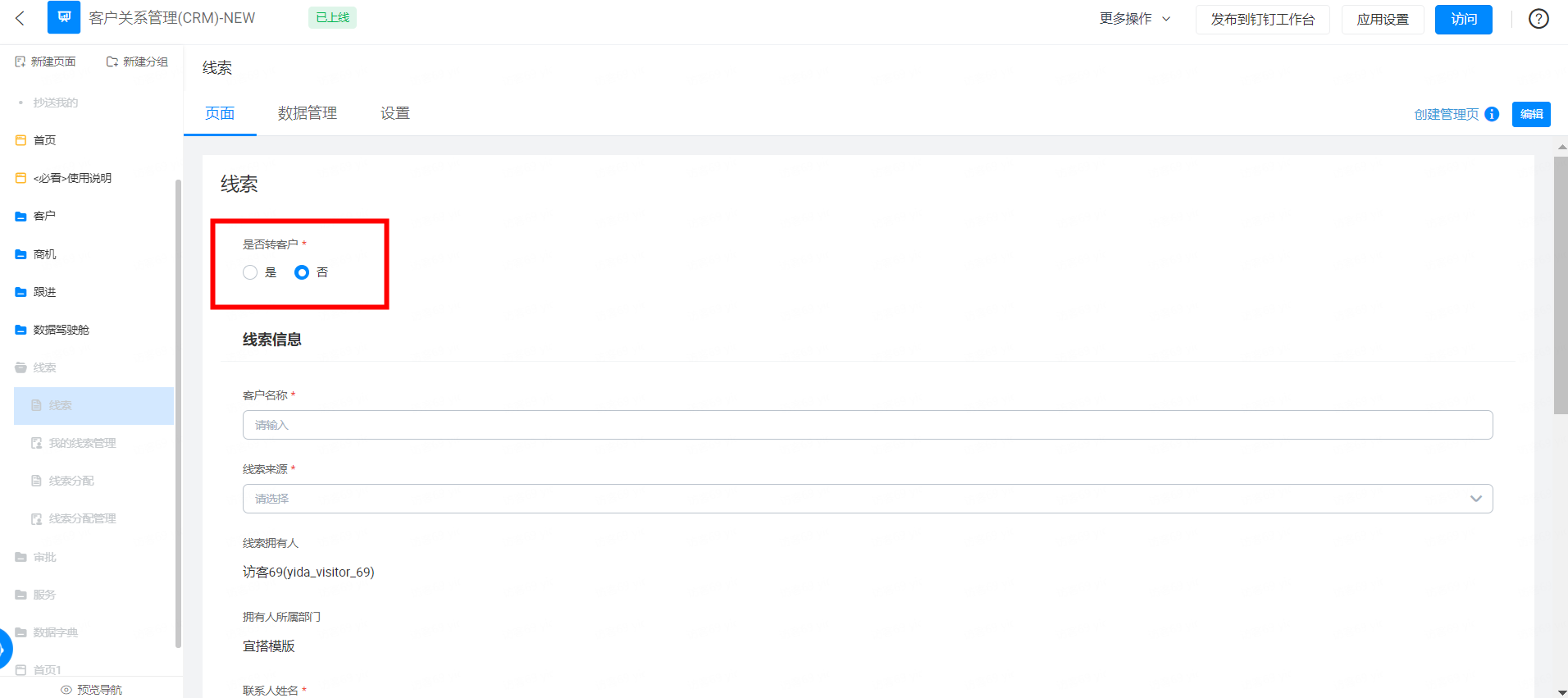Click the 商机 folder icon
The image size is (1568, 698).
pos(21,254)
